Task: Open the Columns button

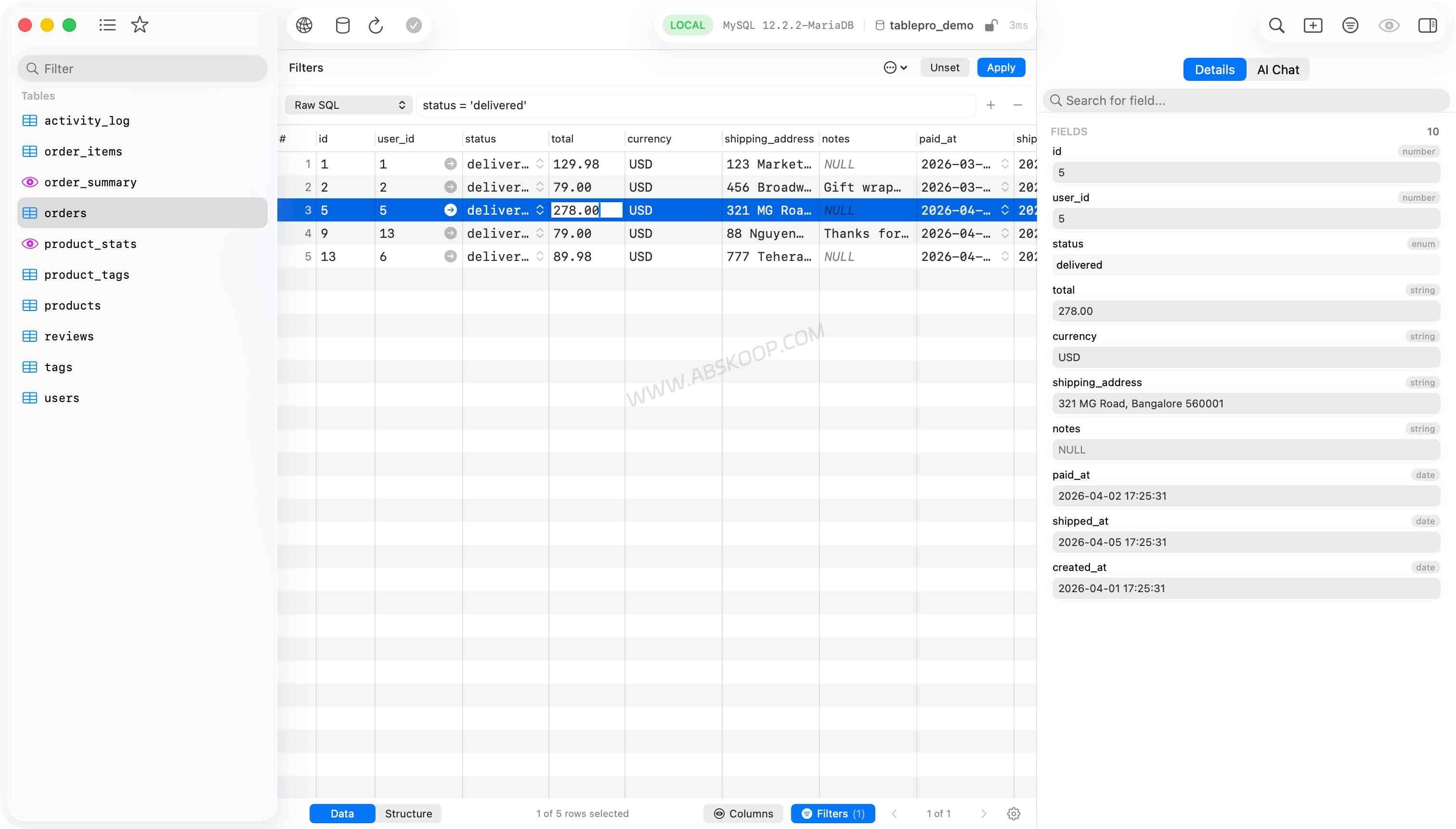Action: pos(743,814)
